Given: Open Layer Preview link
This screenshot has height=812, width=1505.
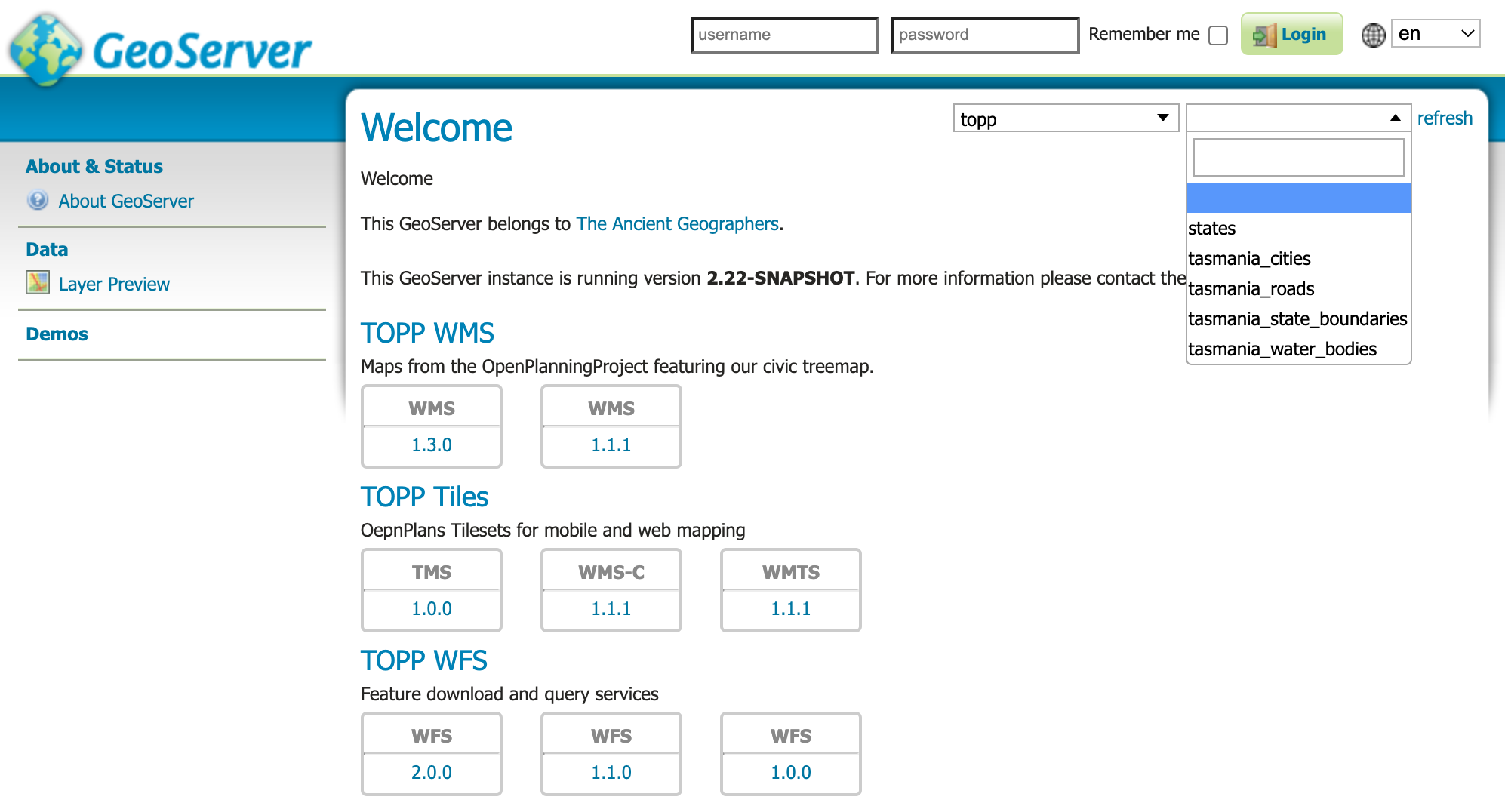Looking at the screenshot, I should tap(114, 284).
